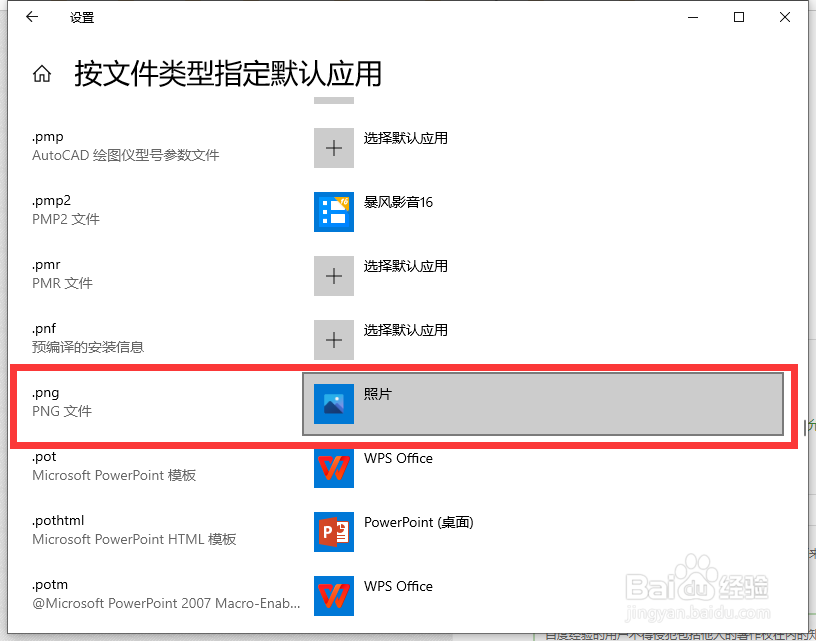Click the Home icon near the page title
The width and height of the screenshot is (816, 641).
[x=41, y=72]
